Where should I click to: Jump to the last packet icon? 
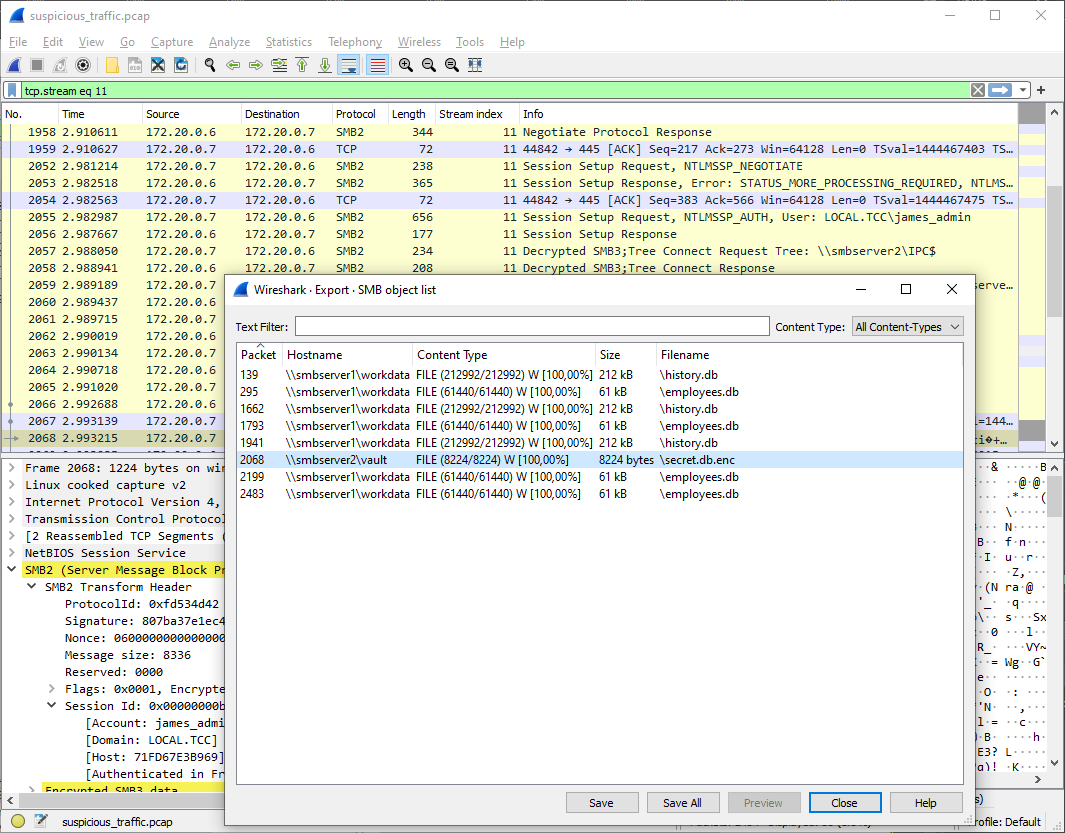[x=325, y=65]
